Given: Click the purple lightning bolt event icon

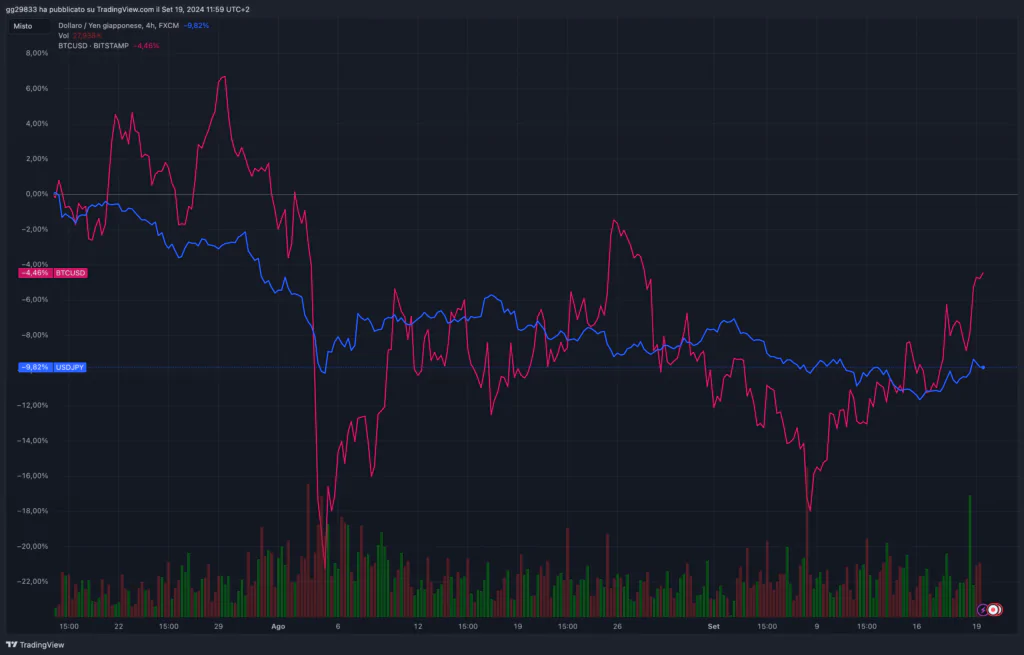Looking at the screenshot, I should click(x=982, y=608).
